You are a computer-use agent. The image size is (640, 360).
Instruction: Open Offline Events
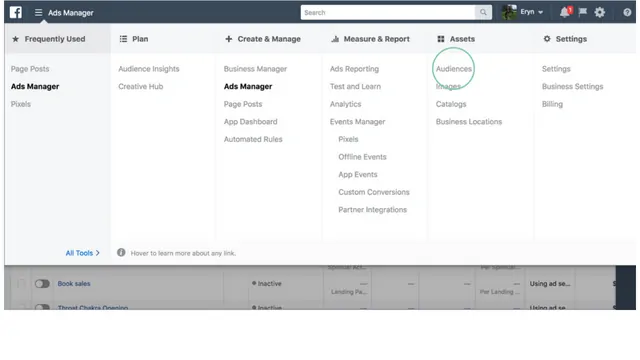click(362, 156)
